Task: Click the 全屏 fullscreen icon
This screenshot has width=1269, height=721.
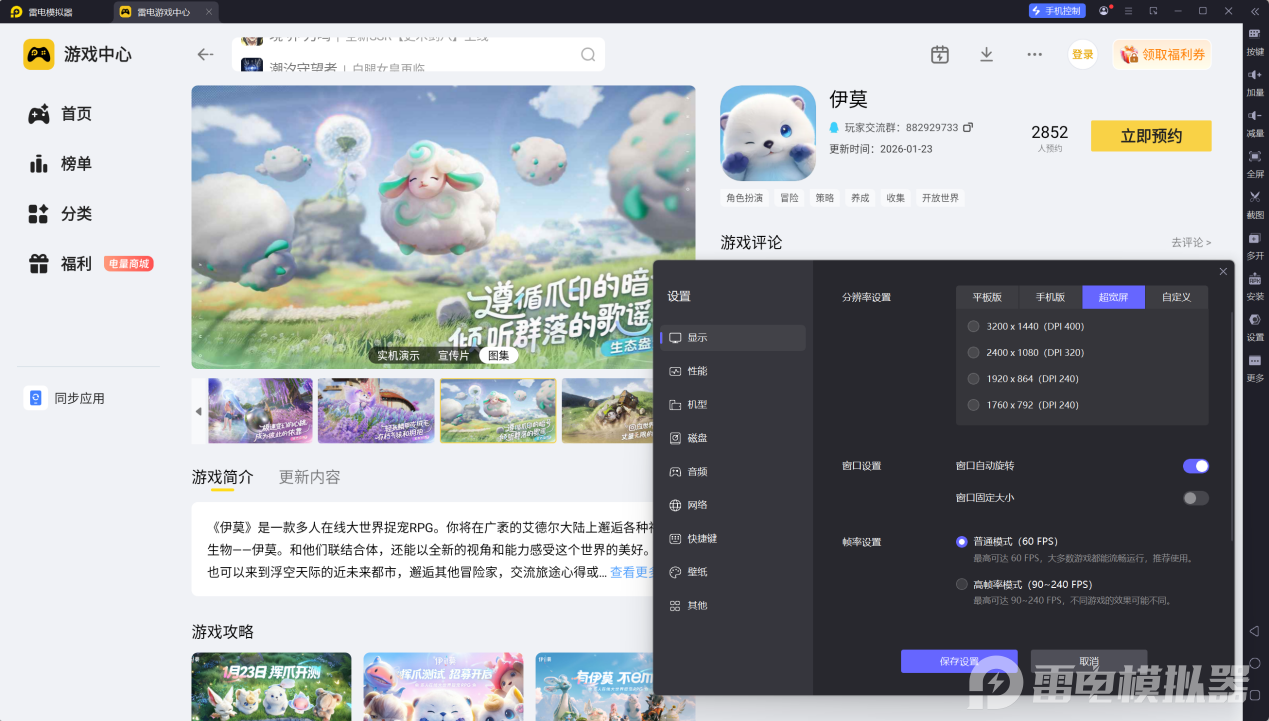Action: [x=1255, y=156]
